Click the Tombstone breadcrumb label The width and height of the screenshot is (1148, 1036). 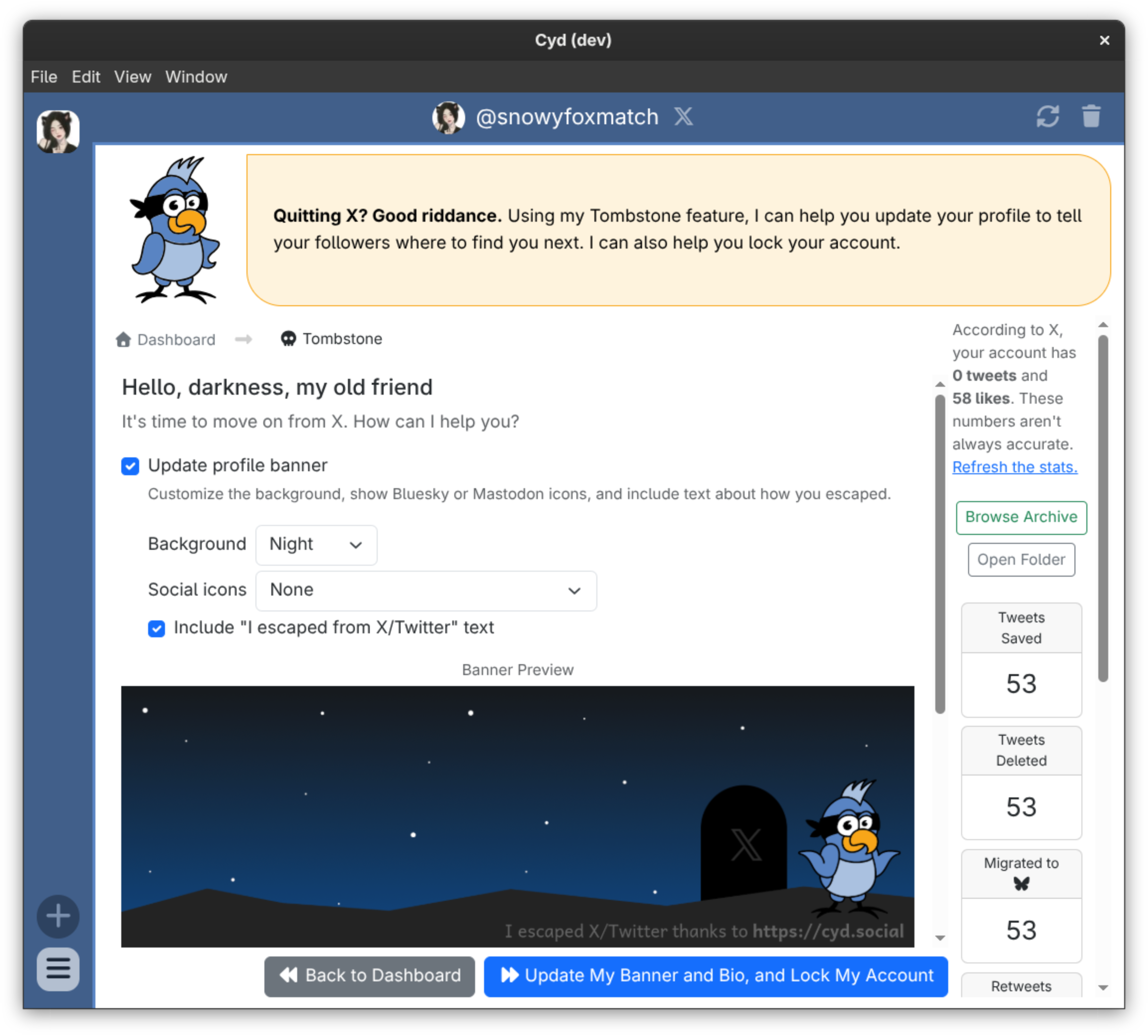click(342, 339)
